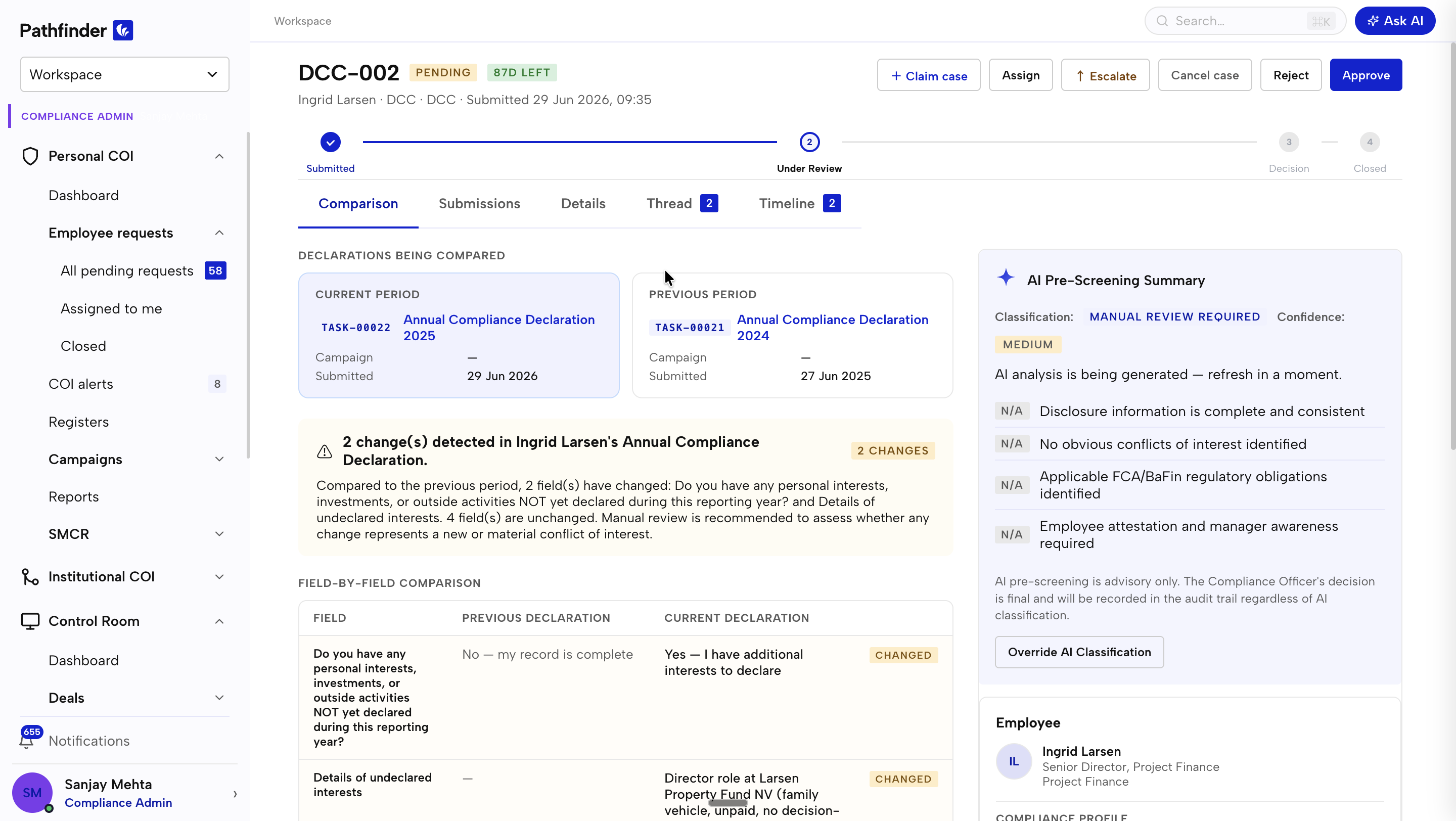Click the IL employee avatar
The image size is (1456, 821).
[1014, 761]
